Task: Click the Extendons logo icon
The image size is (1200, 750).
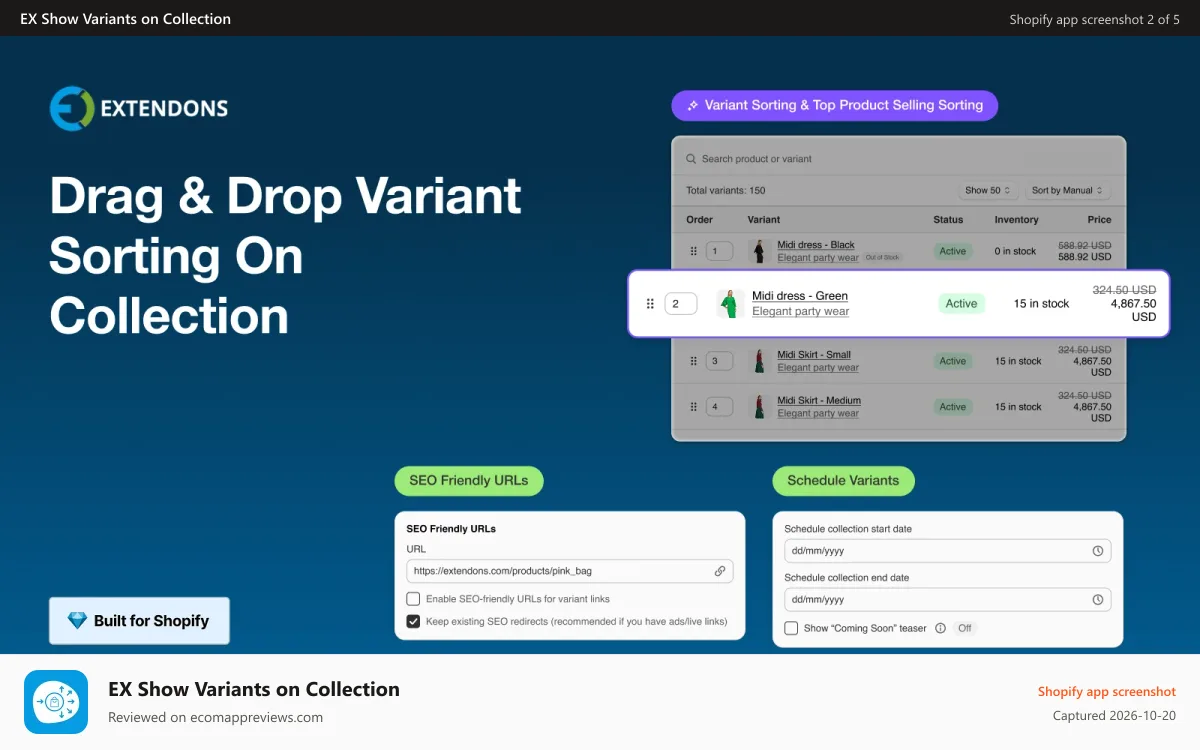Action: 72,108
